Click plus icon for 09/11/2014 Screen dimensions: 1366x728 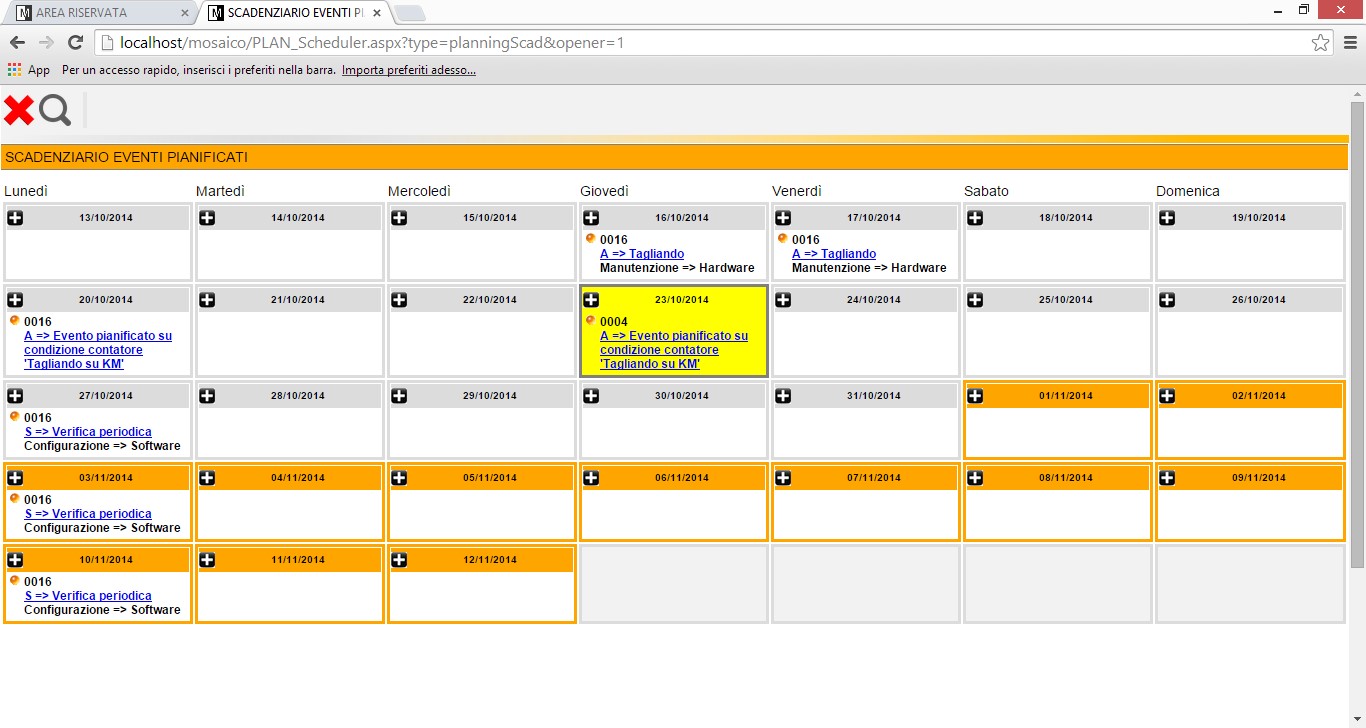[x=1167, y=478]
